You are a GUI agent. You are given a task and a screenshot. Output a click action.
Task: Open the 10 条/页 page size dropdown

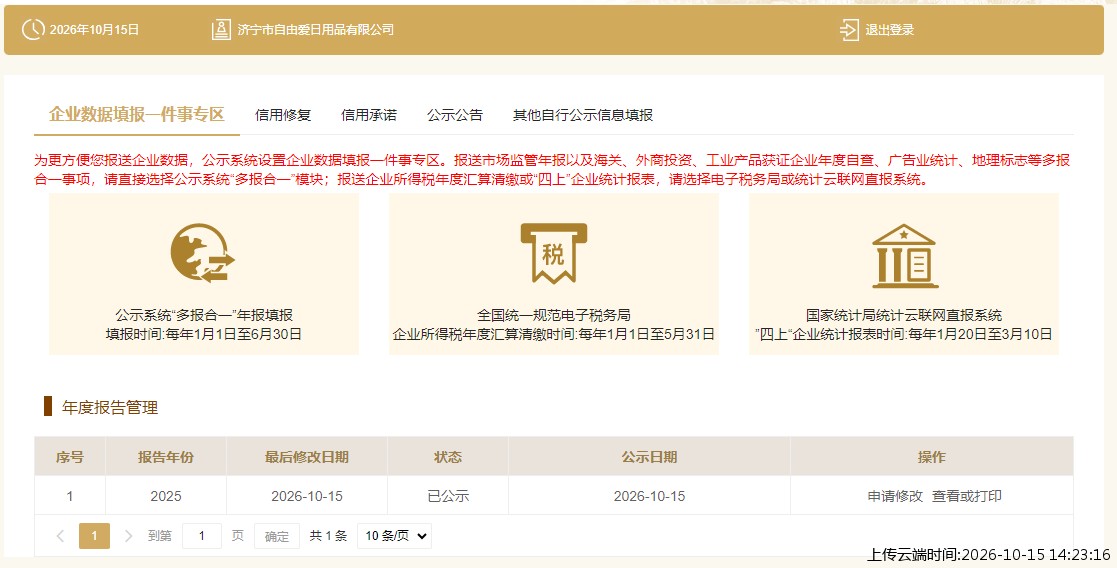click(x=394, y=536)
